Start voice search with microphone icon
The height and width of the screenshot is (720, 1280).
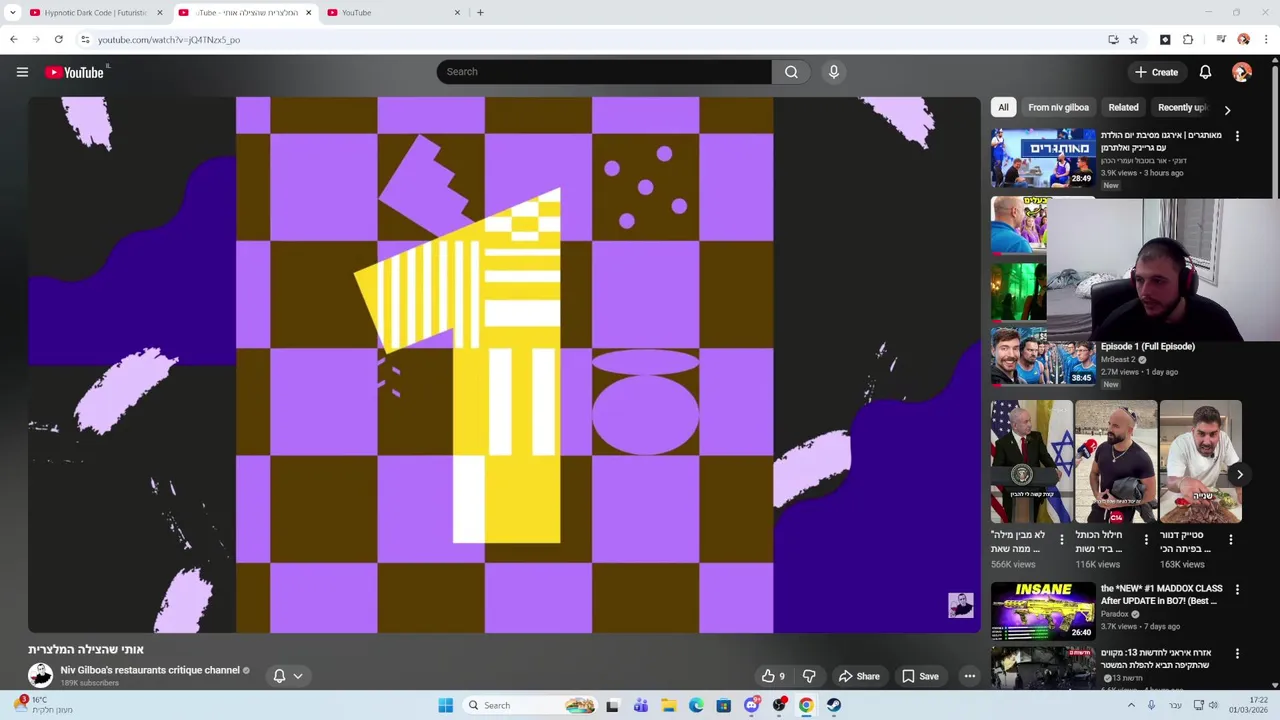coord(833,72)
